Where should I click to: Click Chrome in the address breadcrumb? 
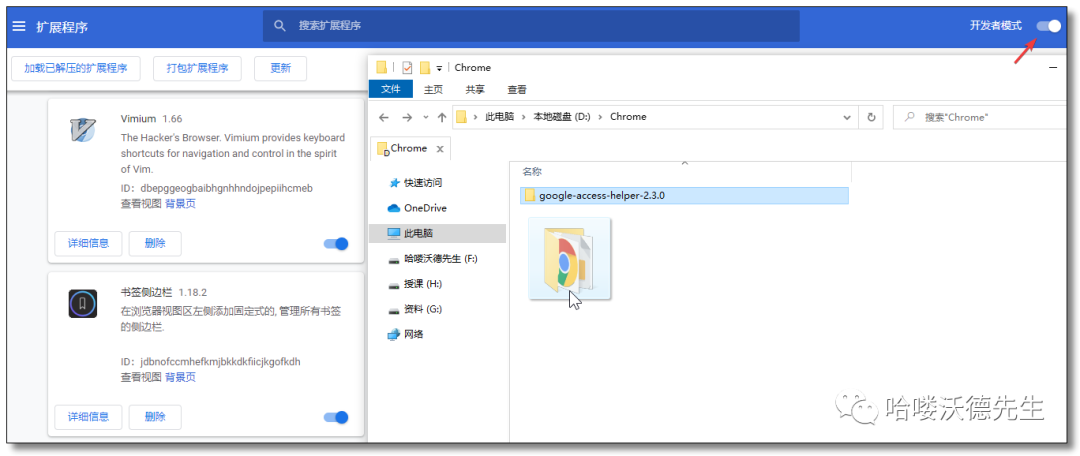[x=628, y=117]
